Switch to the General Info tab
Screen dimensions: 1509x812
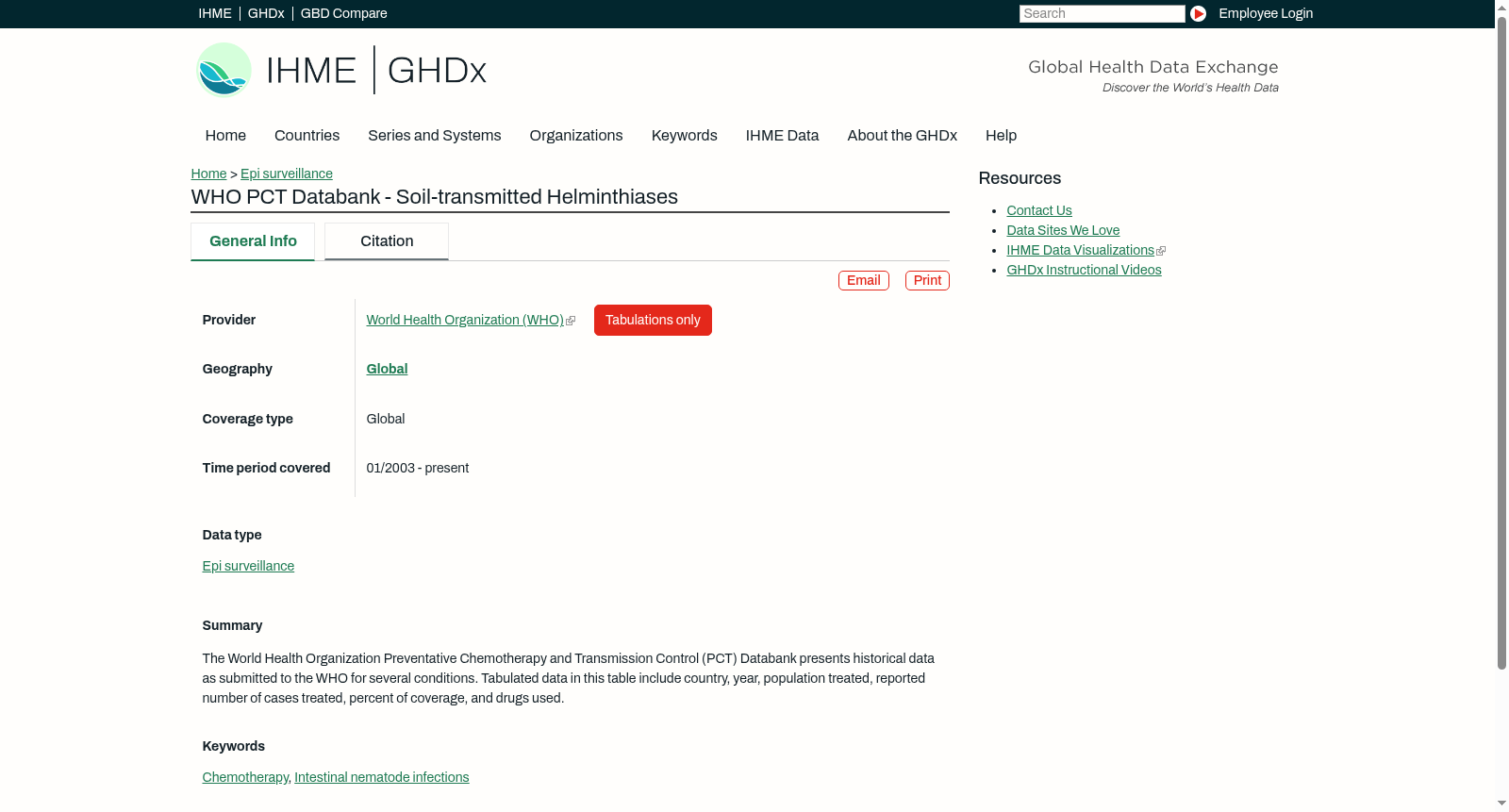coord(253,241)
